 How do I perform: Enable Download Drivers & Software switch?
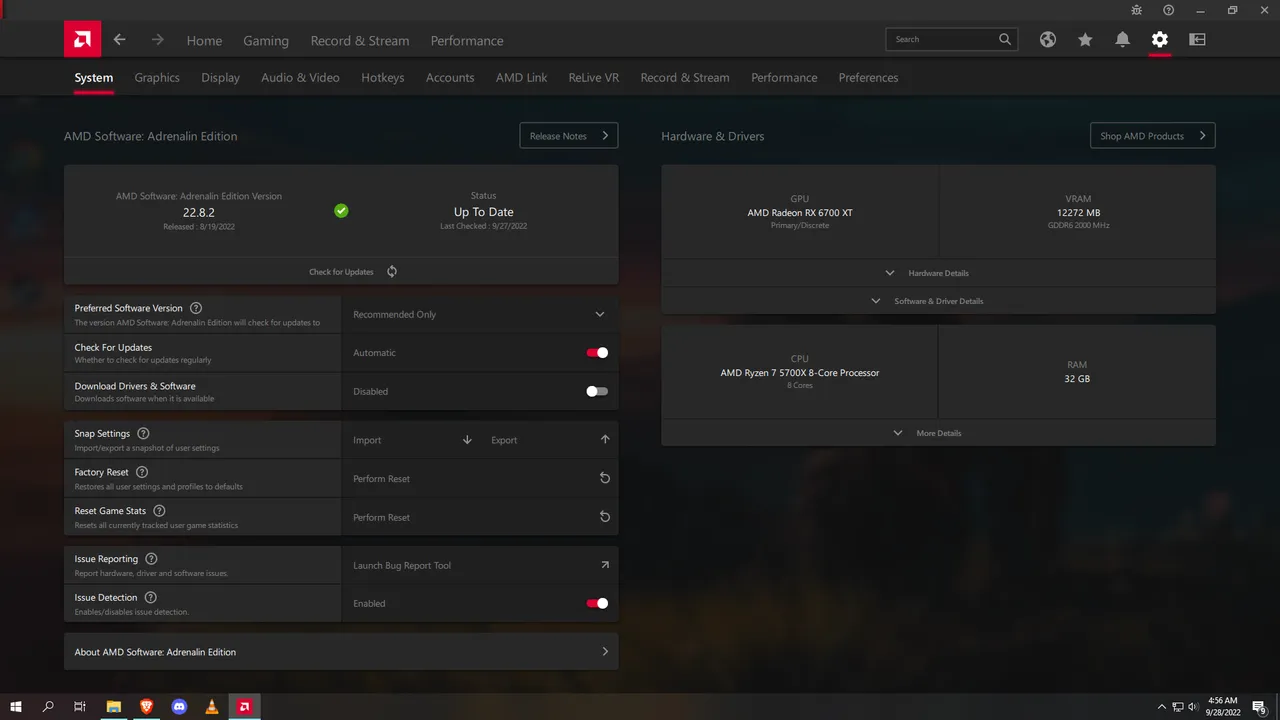(x=597, y=391)
